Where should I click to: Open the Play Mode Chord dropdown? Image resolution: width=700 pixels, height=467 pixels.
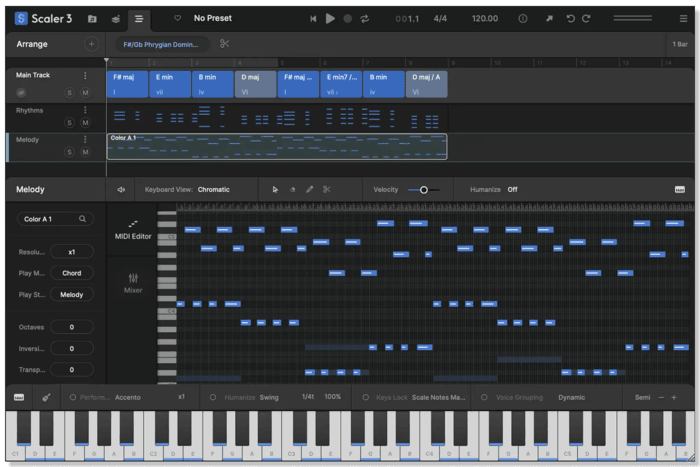coord(72,273)
